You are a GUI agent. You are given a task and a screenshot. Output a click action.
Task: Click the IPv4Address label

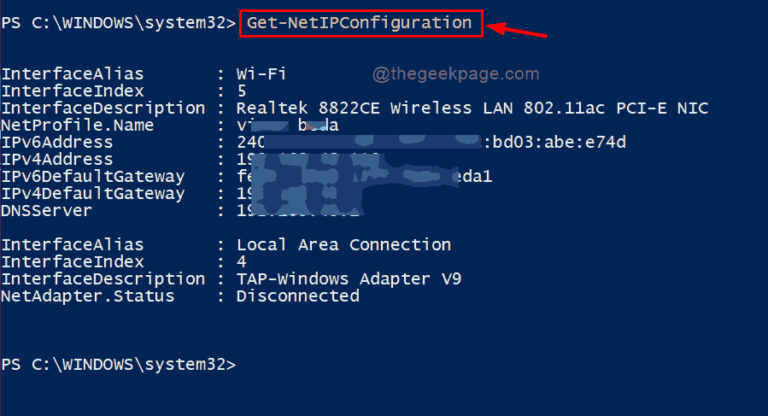click(x=57, y=160)
